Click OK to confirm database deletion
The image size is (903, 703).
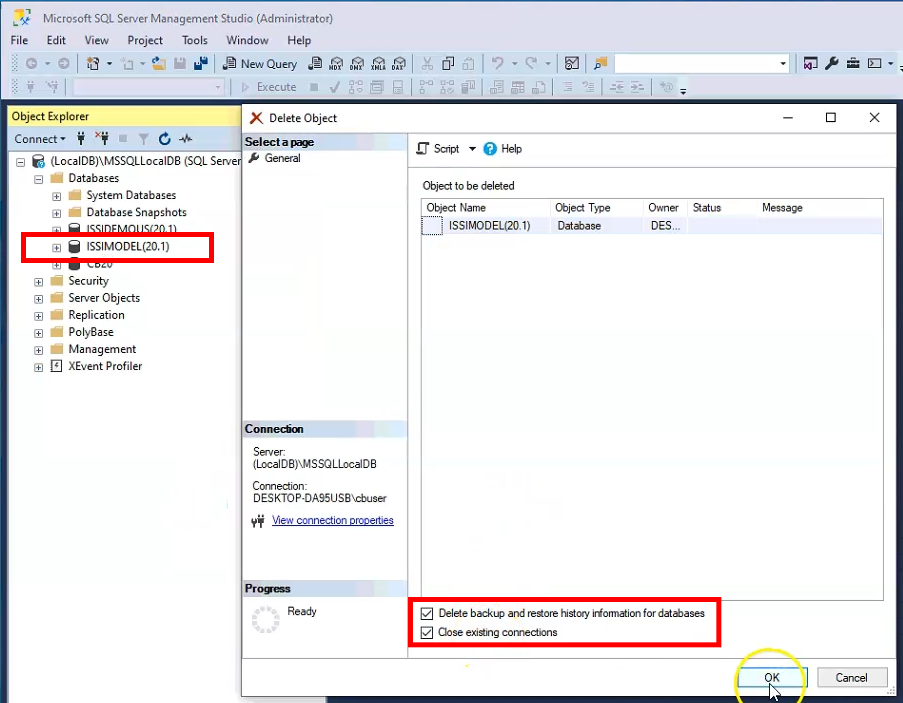point(772,677)
